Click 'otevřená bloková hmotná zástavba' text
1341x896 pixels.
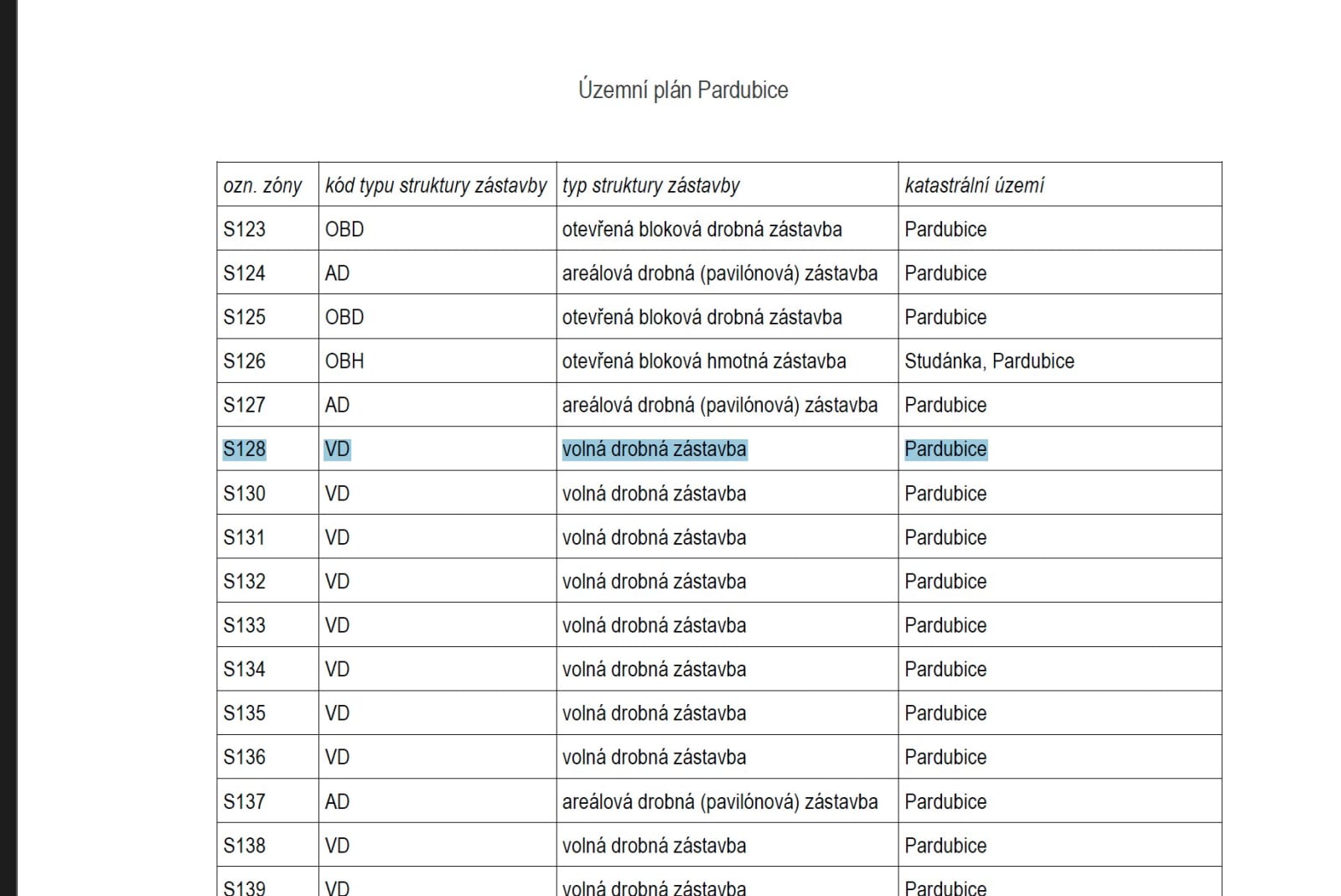click(x=704, y=361)
